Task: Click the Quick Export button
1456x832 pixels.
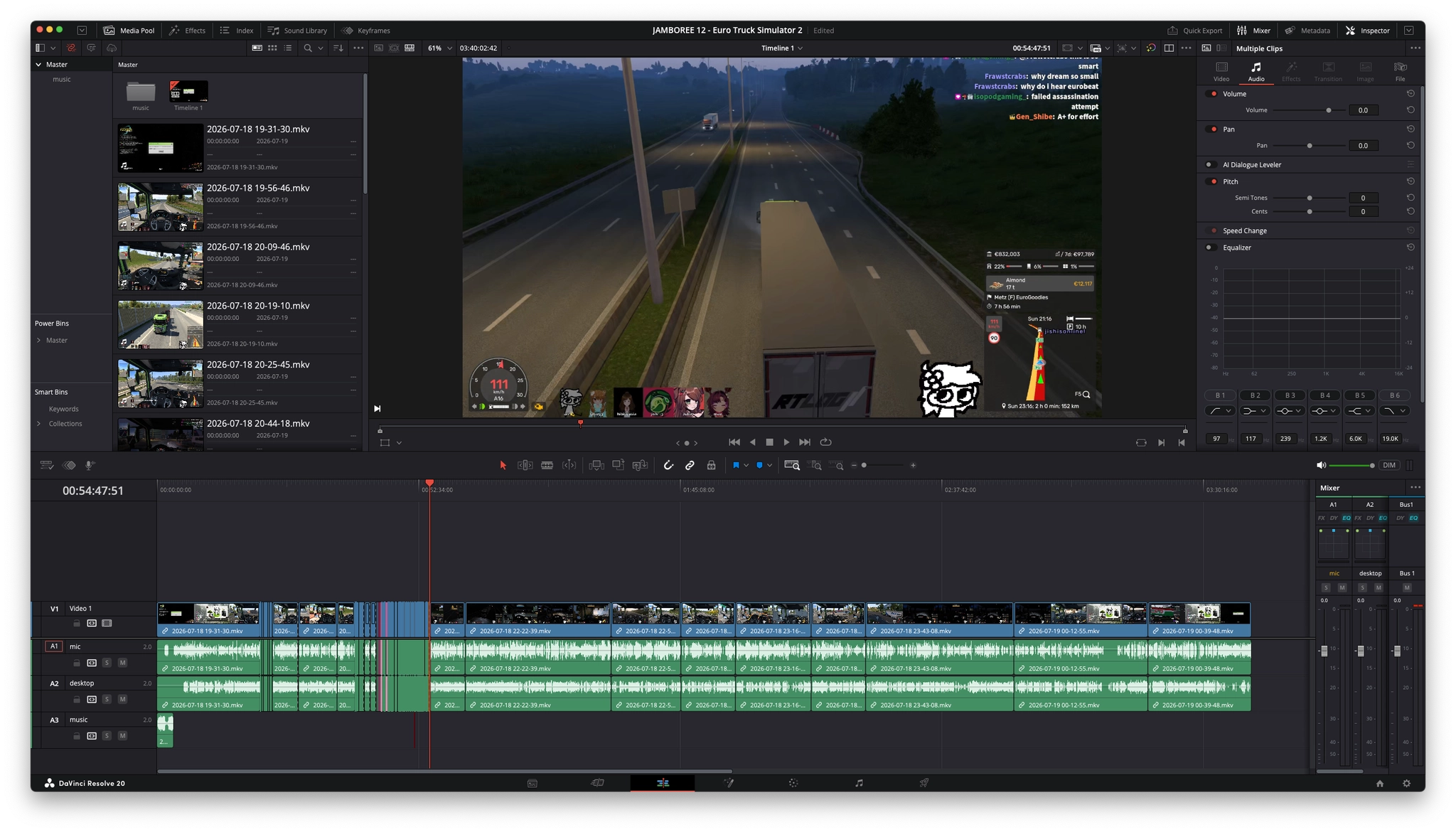Action: (1195, 31)
